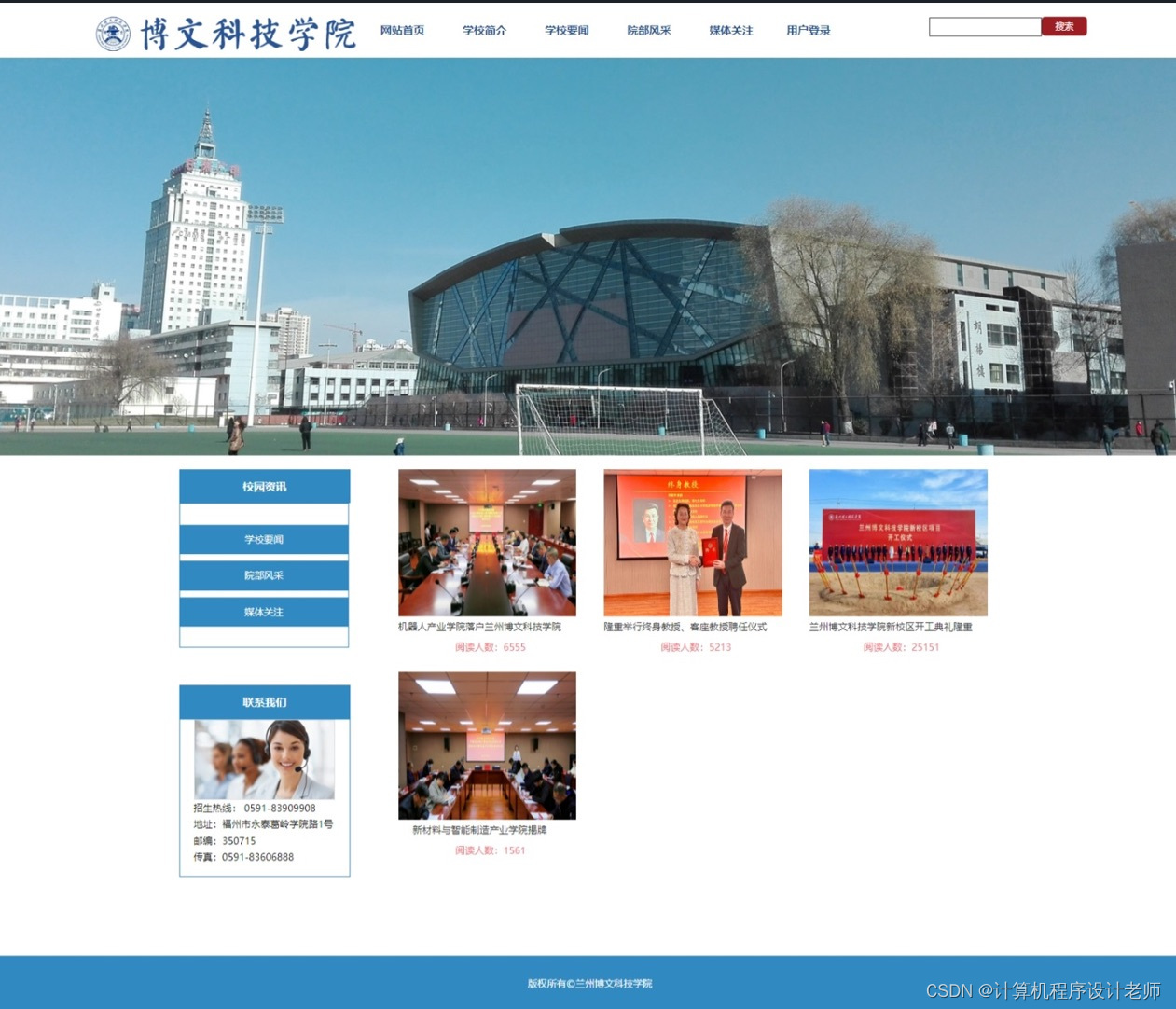Click 阅读人数：6555 count text
Viewport: 1176px width, 1009px height.
coord(491,647)
